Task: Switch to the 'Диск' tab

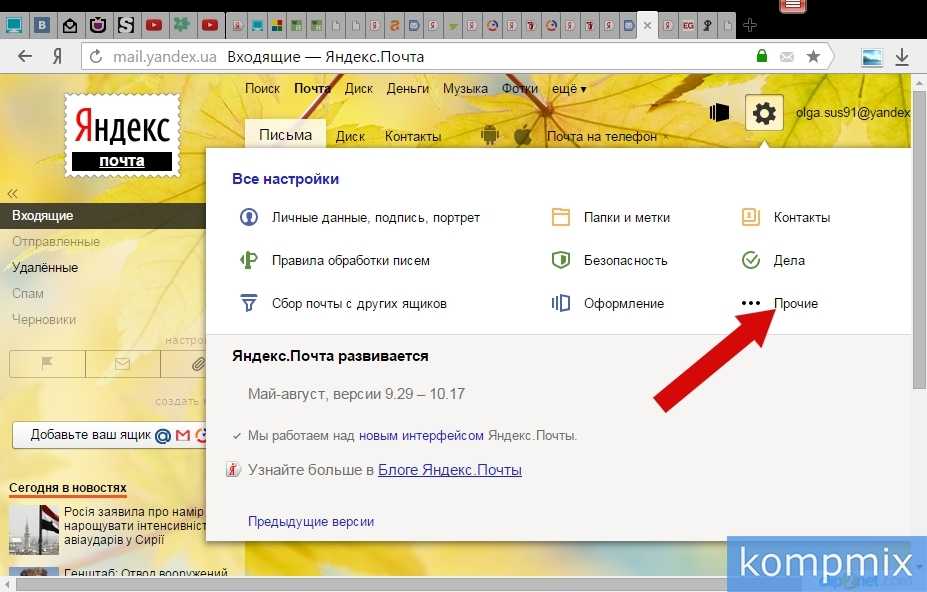Action: pos(350,137)
